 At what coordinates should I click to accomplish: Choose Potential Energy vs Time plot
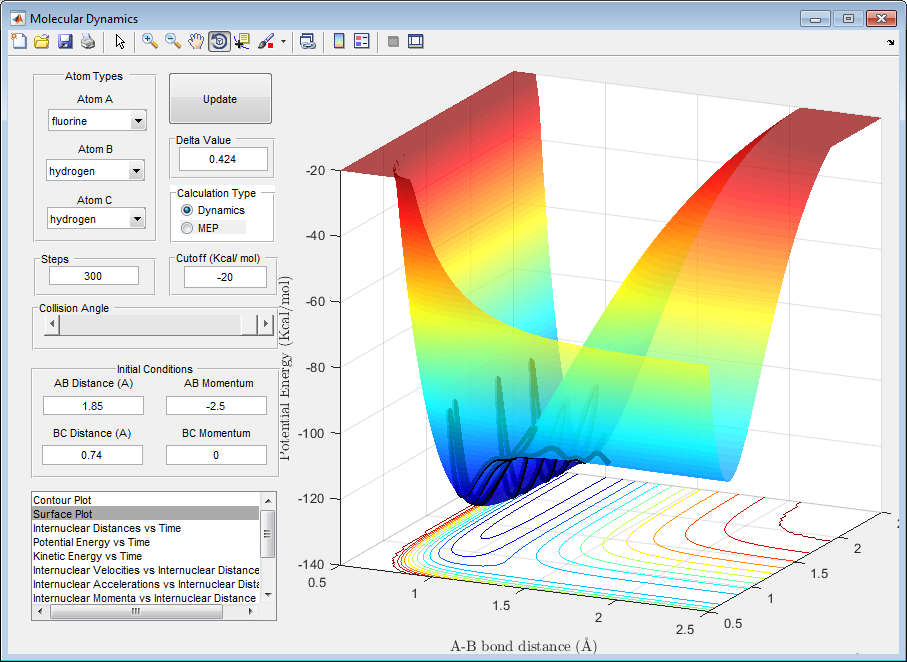[92, 542]
